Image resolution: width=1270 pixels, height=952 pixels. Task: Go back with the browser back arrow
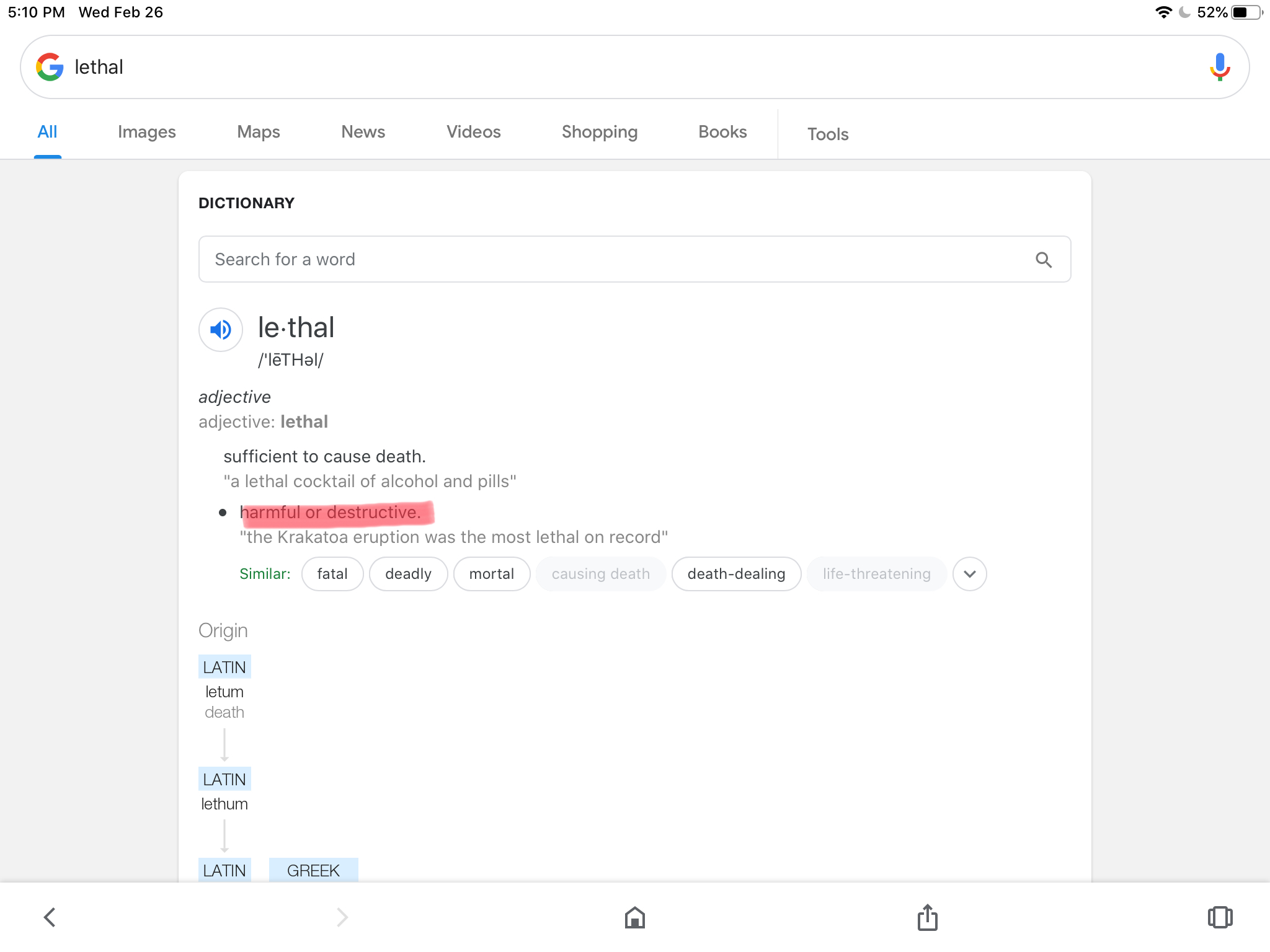pos(50,917)
